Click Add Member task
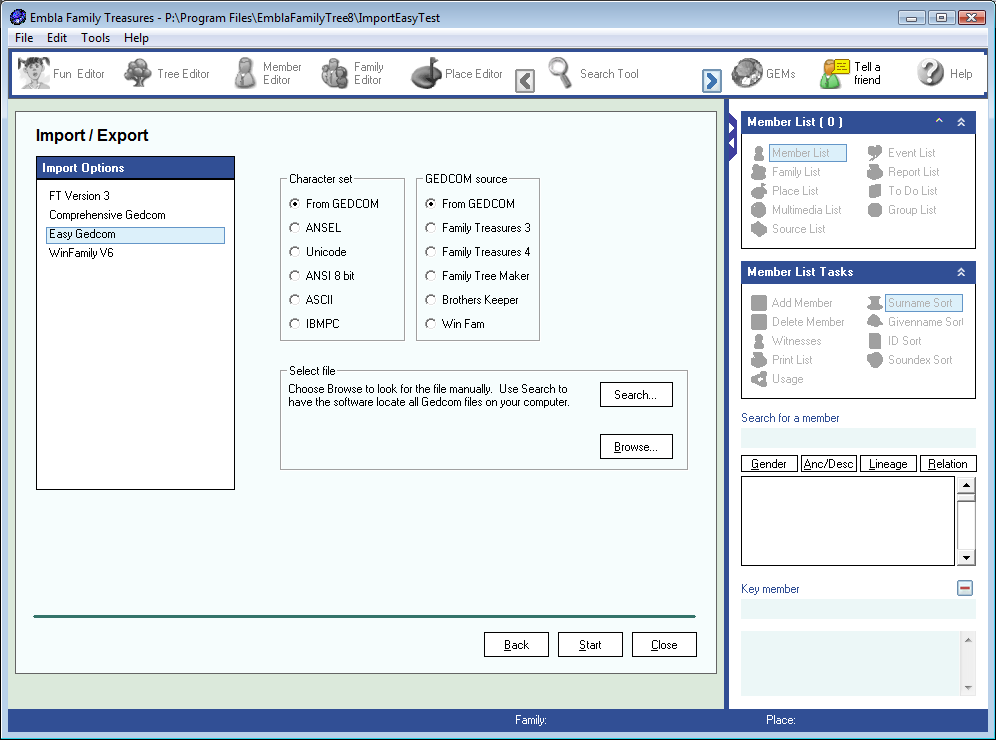The height and width of the screenshot is (740, 996). 791,303
